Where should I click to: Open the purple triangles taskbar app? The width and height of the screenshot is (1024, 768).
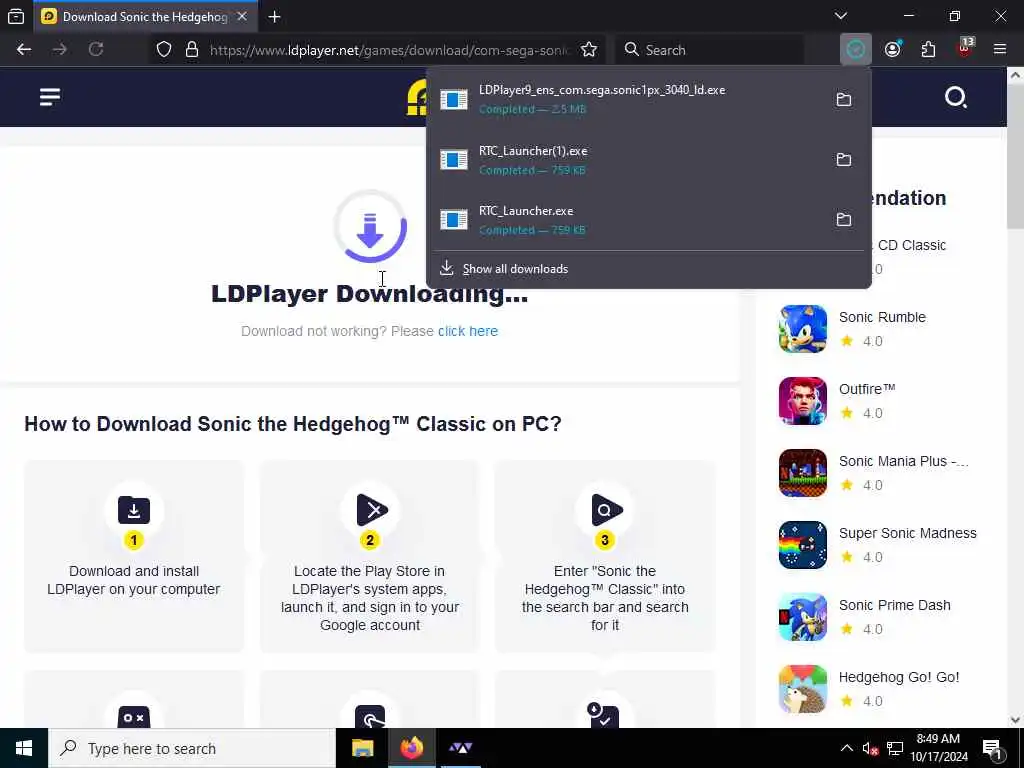[460, 748]
